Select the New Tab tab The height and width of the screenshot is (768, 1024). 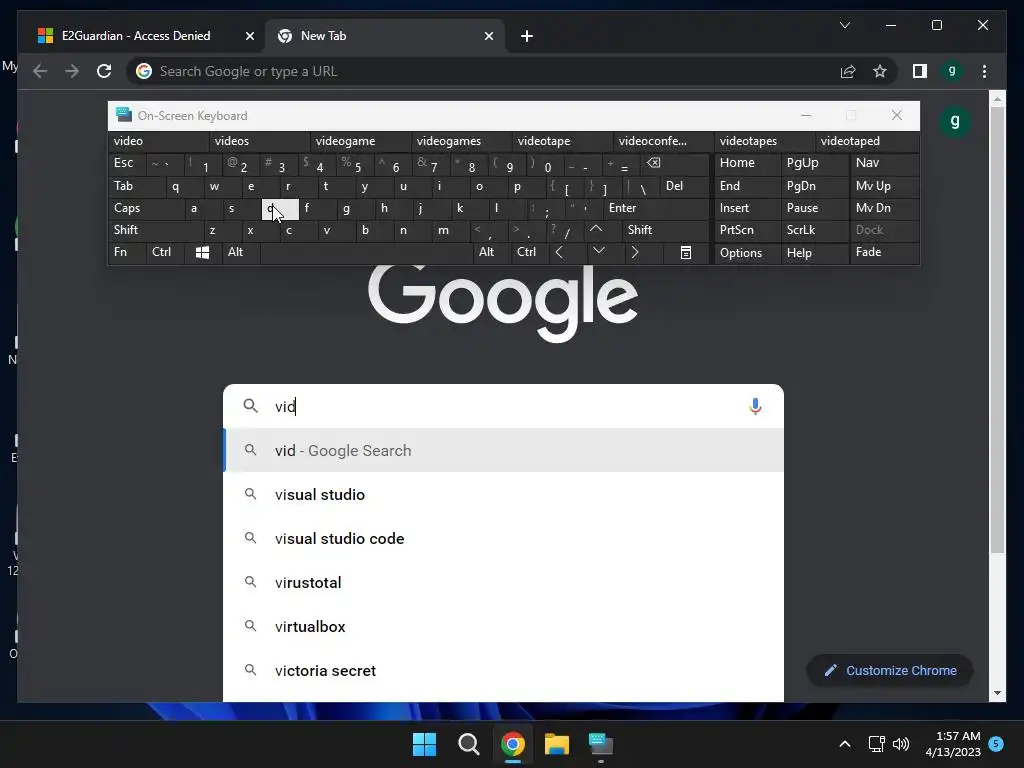coord(385,36)
